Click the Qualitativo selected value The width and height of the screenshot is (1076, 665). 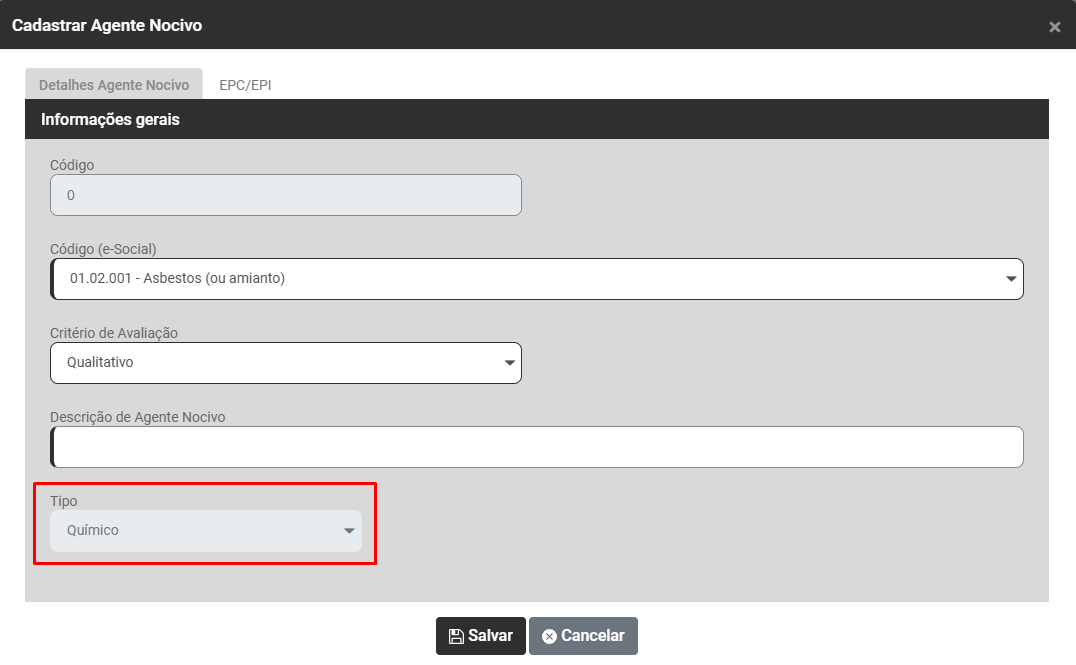pos(100,363)
